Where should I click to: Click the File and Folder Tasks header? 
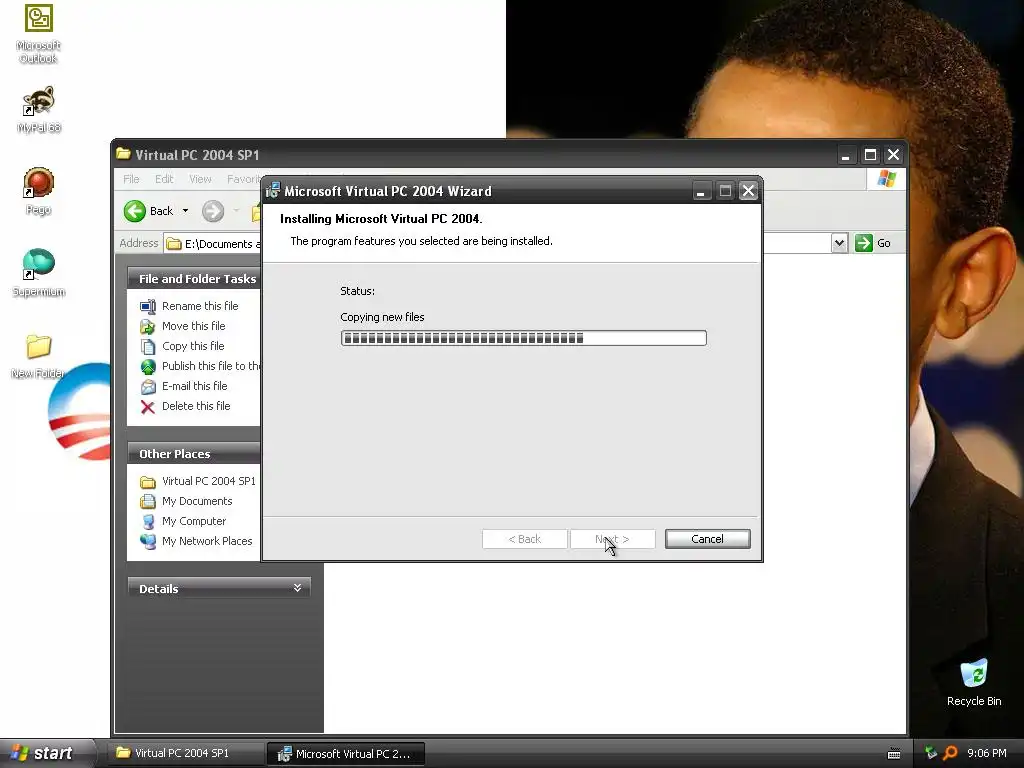pos(193,278)
